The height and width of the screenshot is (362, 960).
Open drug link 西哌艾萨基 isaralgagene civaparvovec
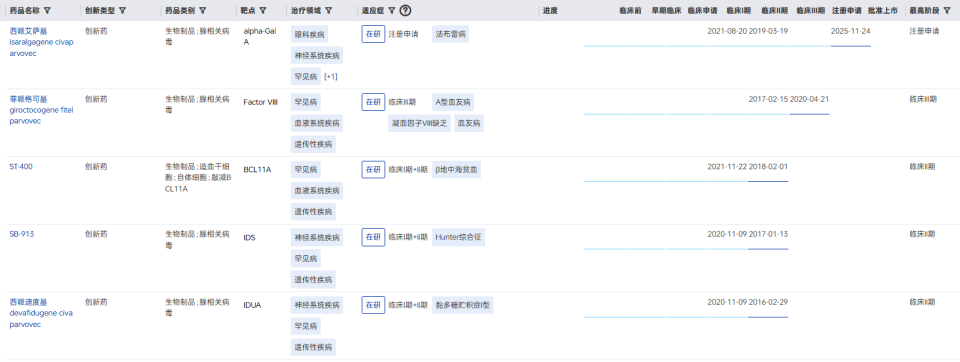point(41,42)
